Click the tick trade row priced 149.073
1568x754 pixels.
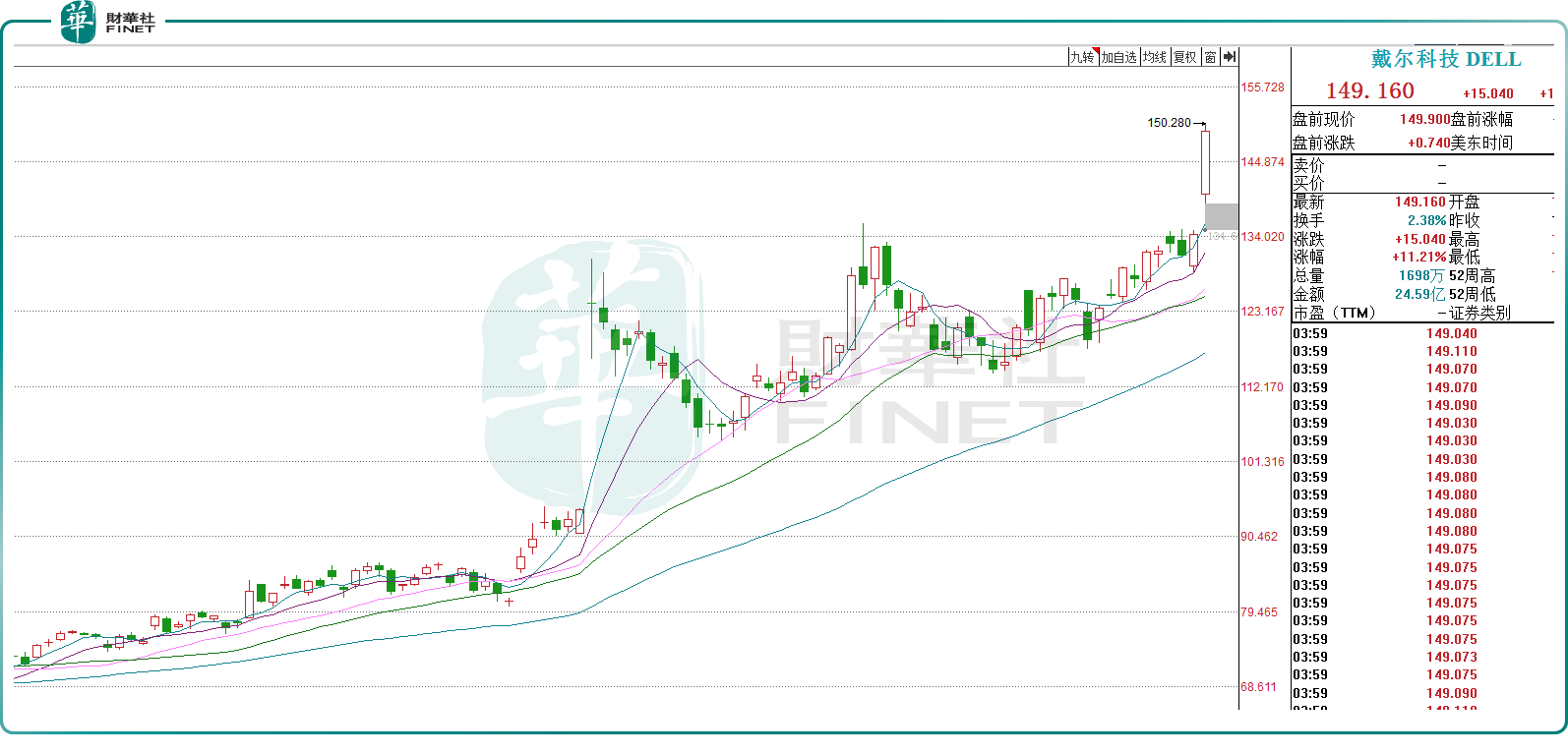pos(1422,657)
